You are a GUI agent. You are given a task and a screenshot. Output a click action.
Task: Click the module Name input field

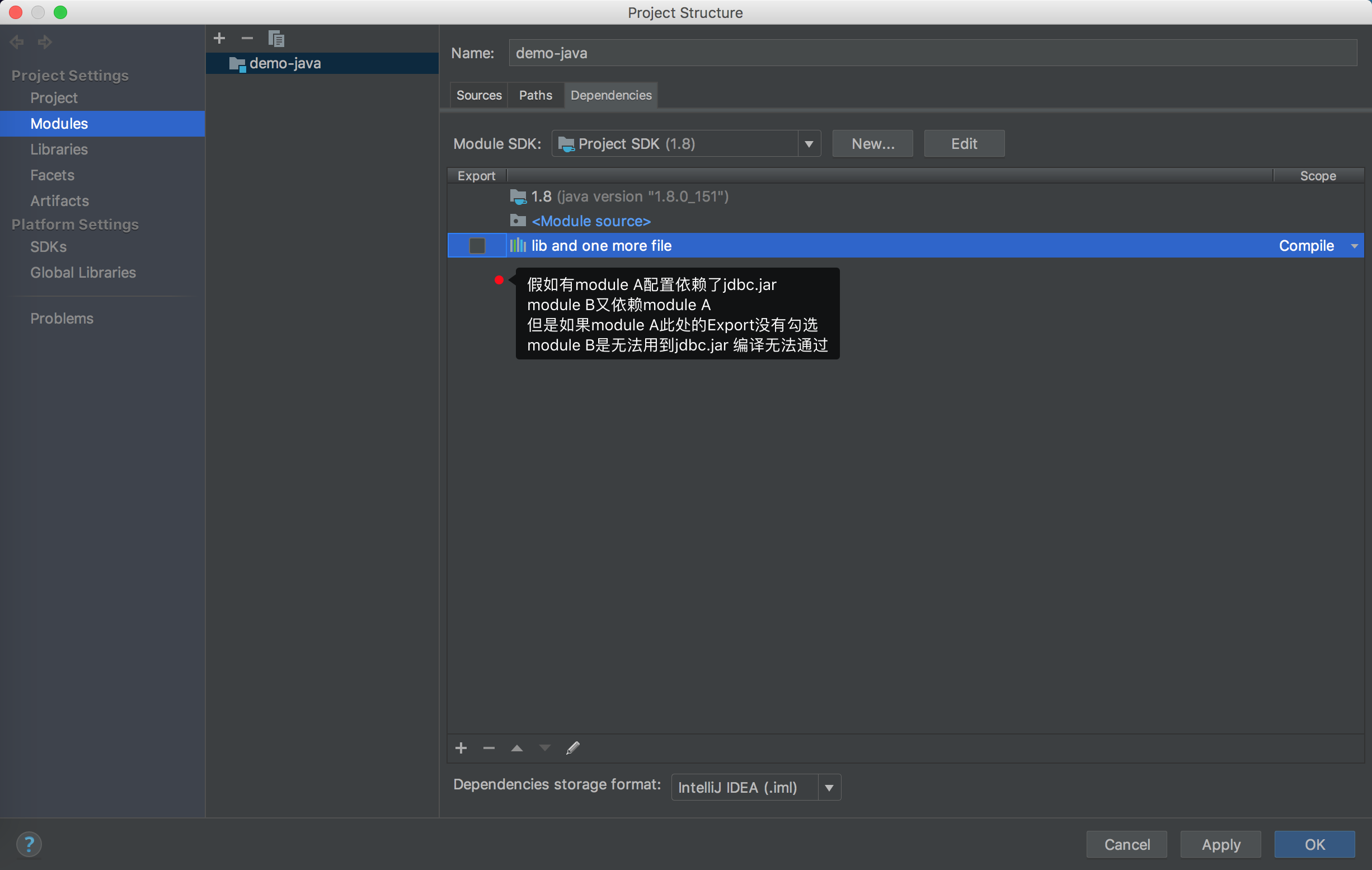point(933,53)
